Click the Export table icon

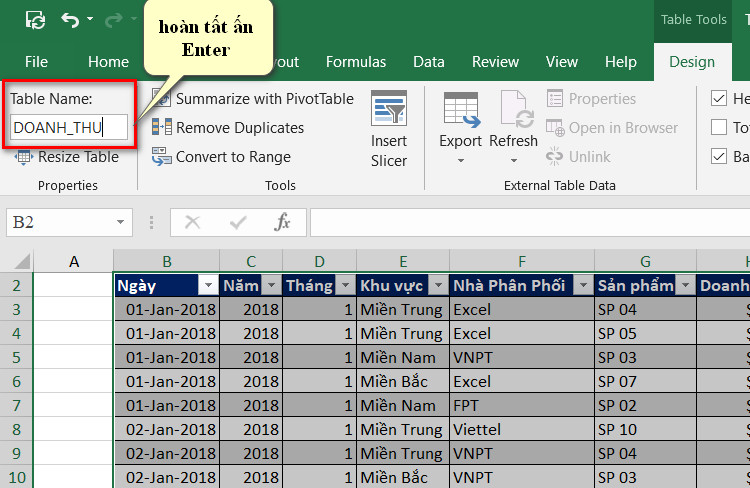[x=462, y=110]
